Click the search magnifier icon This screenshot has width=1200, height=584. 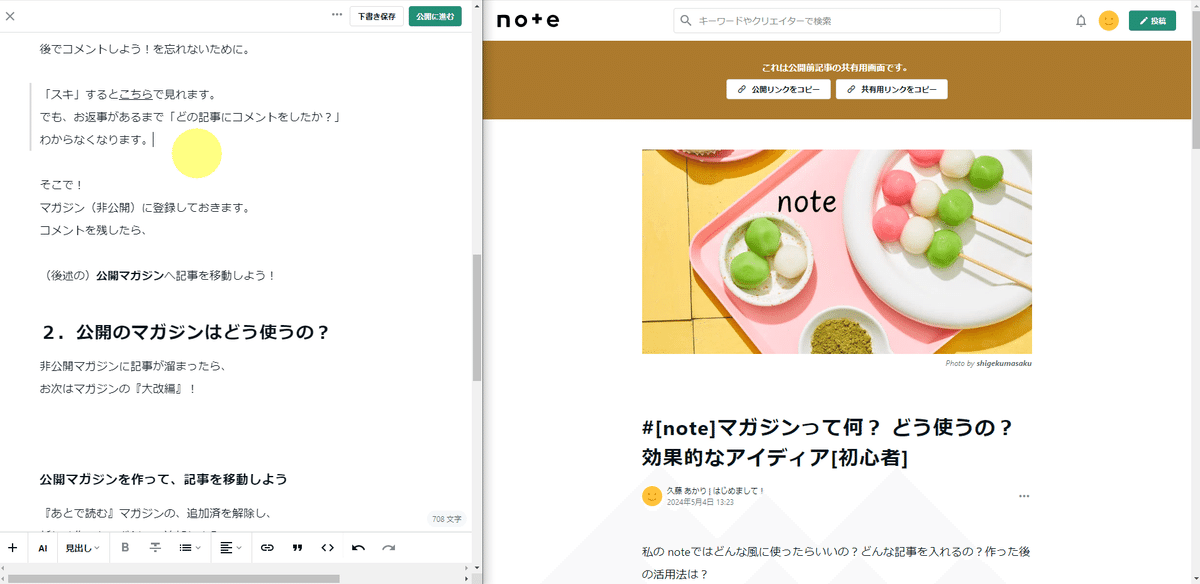tap(686, 21)
